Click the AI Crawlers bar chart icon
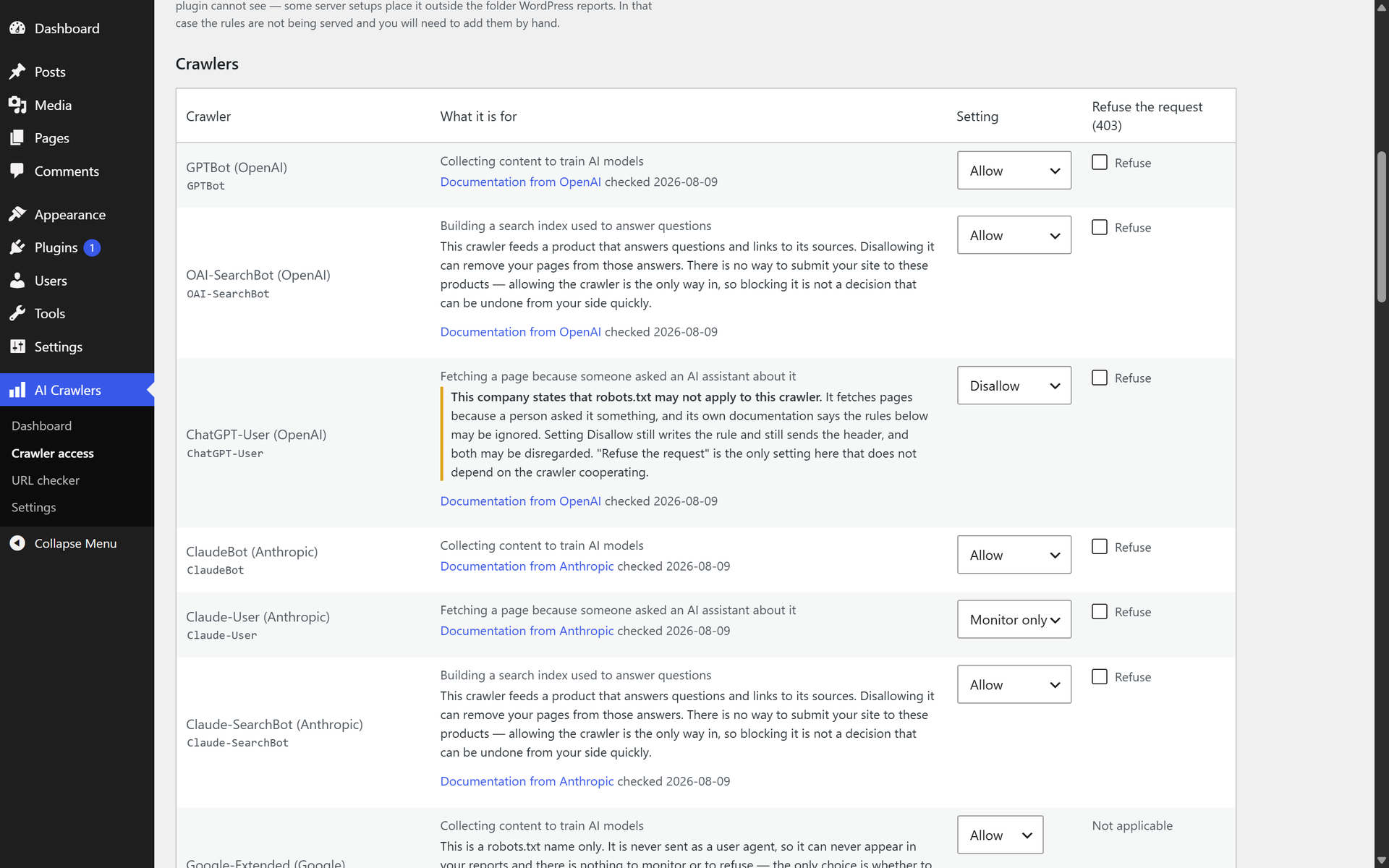This screenshot has width=1389, height=868. pos(17,390)
